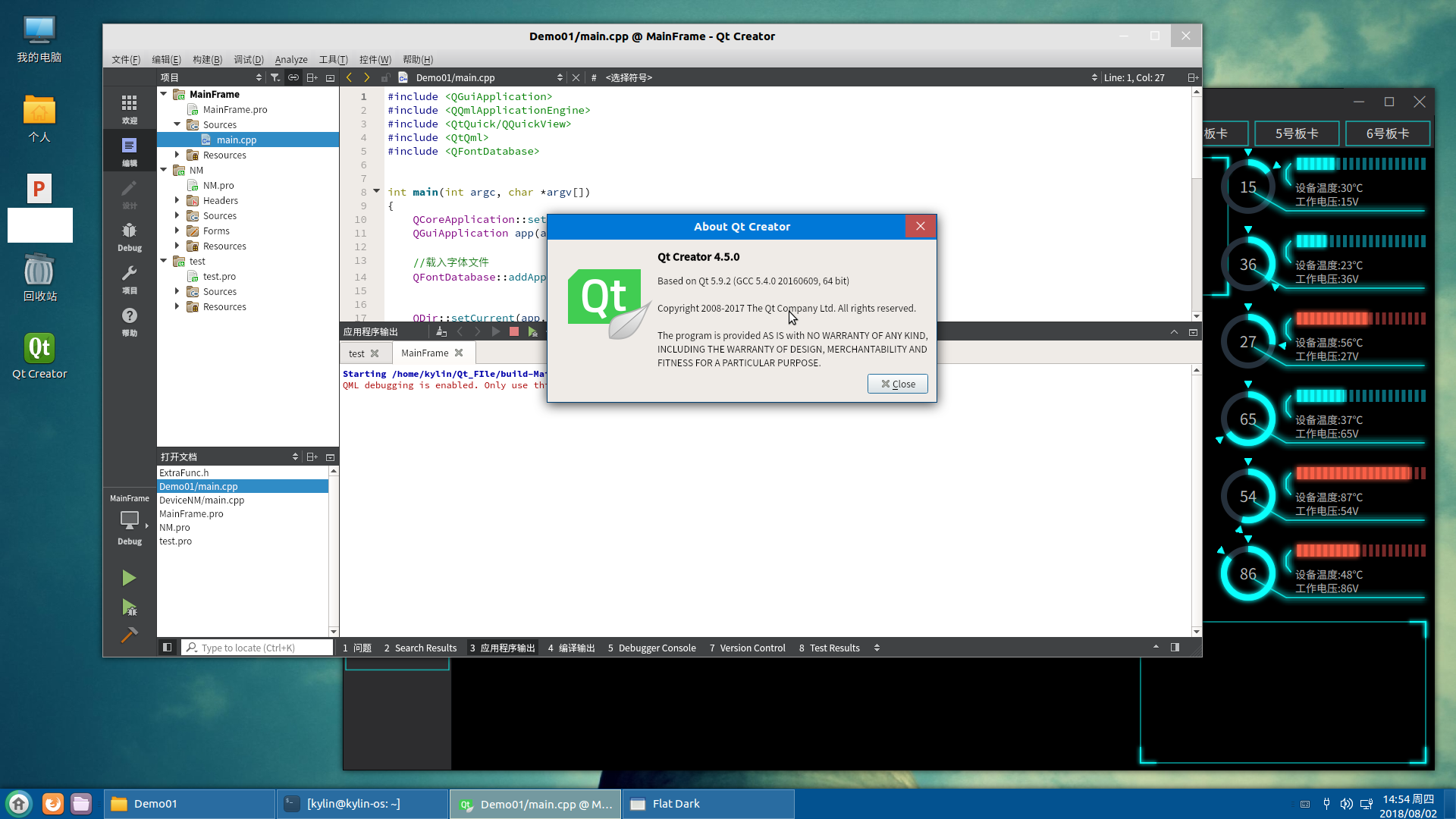
Task: Expand the Headers folder in NM
Action: pos(177,200)
